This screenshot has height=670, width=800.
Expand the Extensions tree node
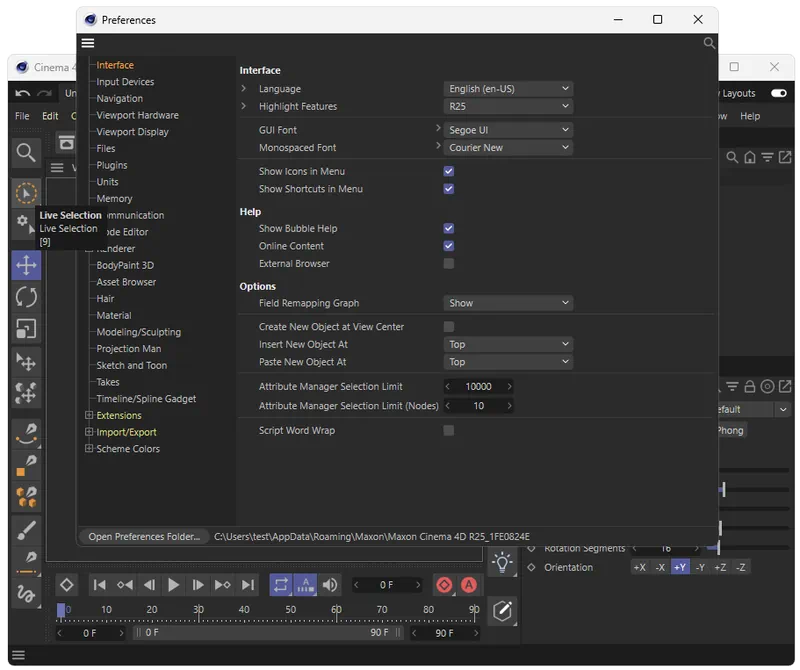pos(89,415)
